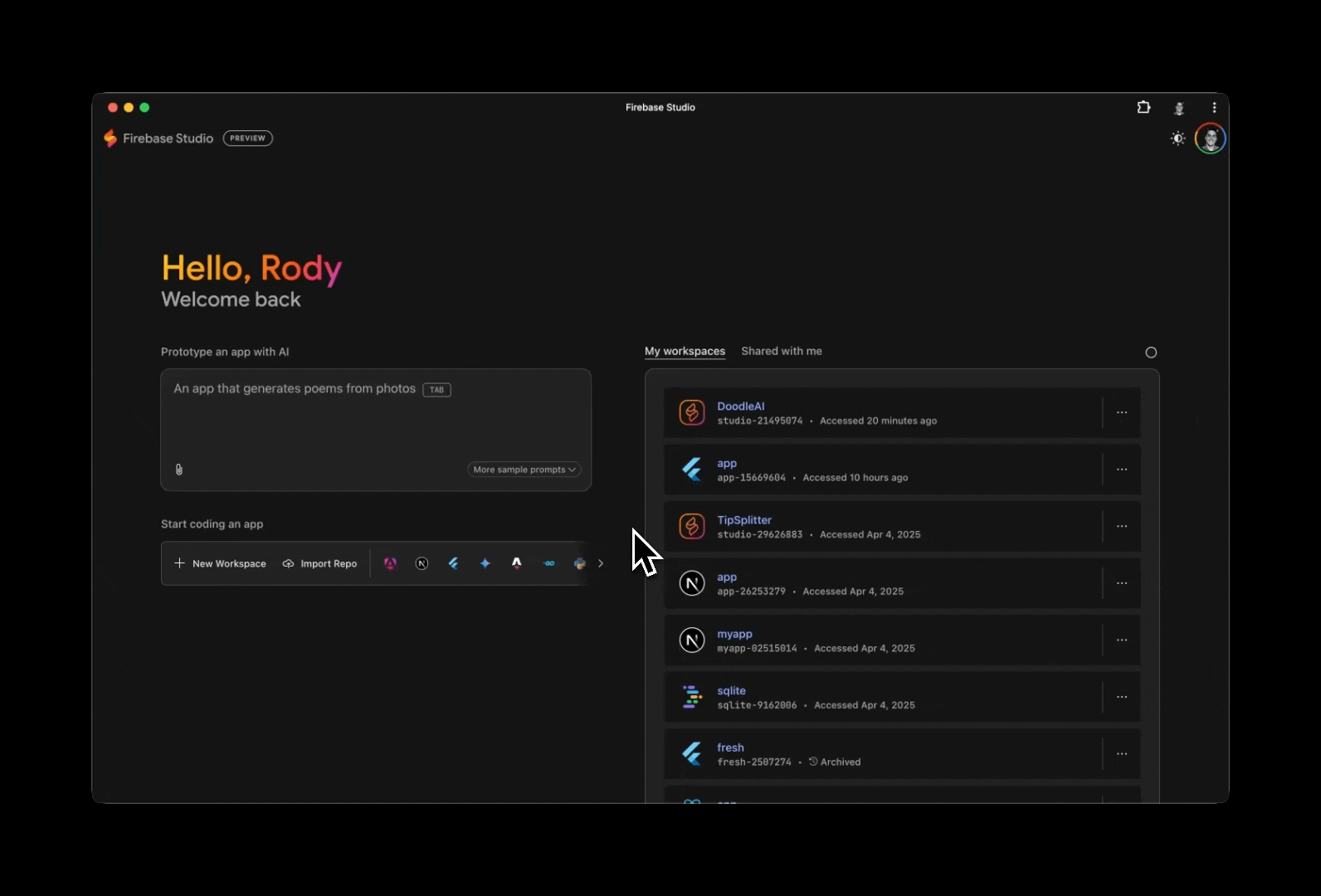Toggle the light/dark theme

[1177, 139]
